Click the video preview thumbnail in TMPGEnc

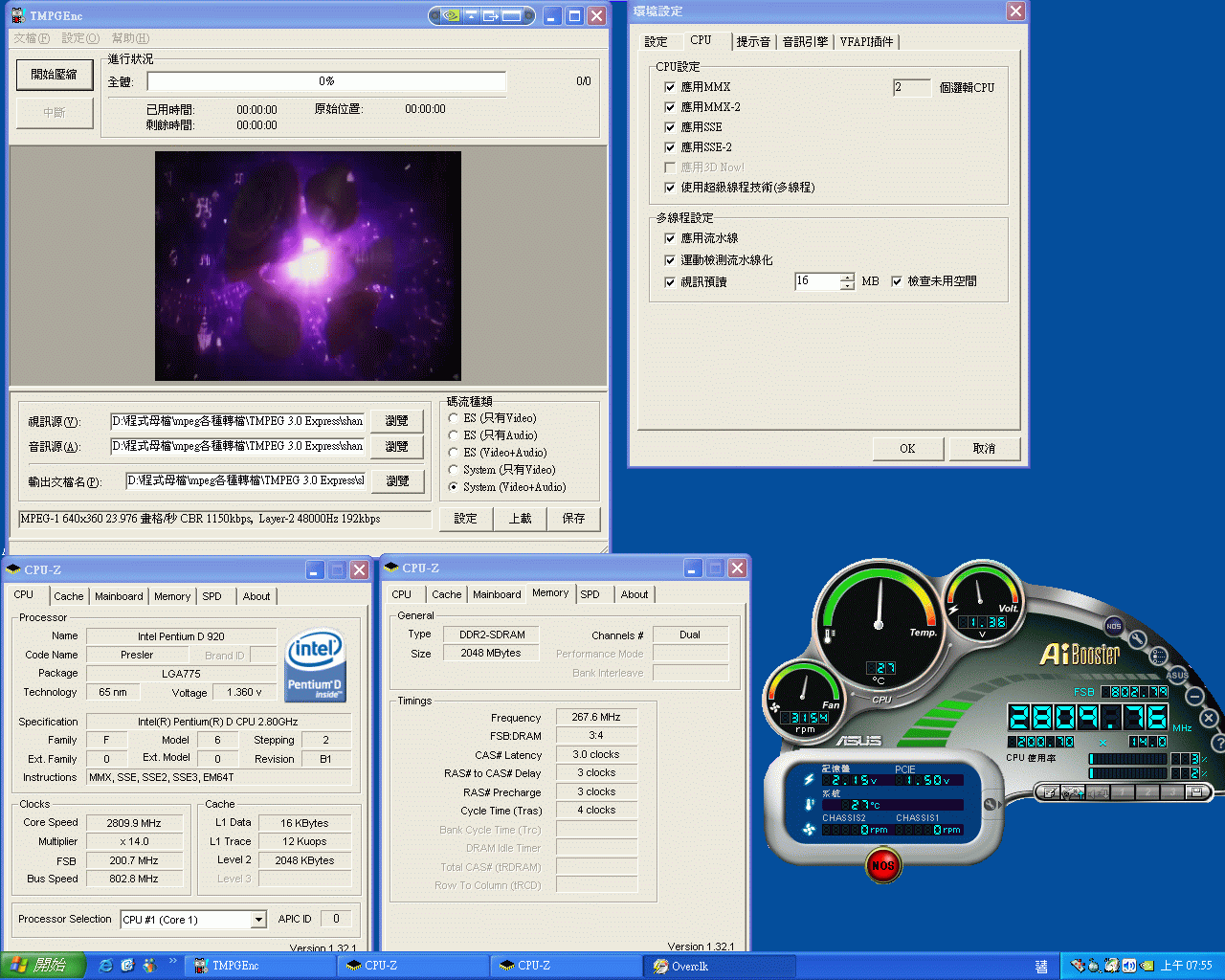(x=308, y=266)
